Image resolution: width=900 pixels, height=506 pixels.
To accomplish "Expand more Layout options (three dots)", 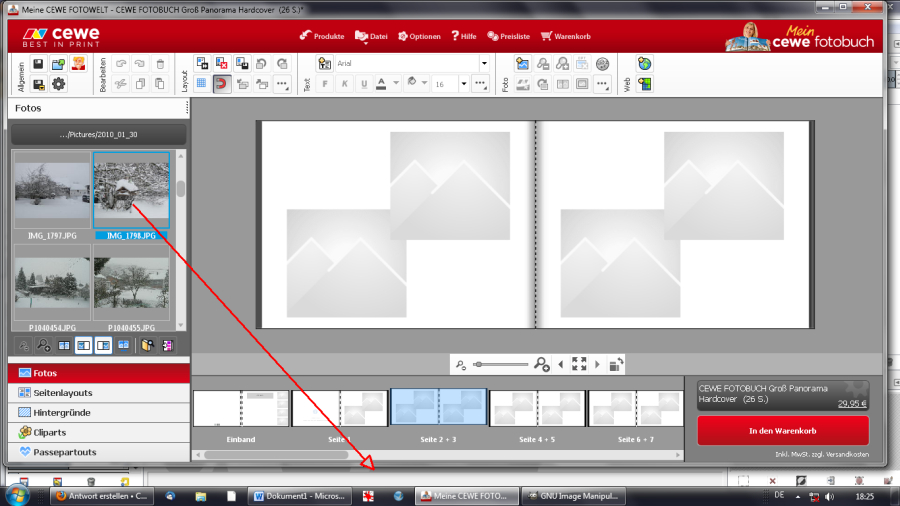I will [282, 84].
